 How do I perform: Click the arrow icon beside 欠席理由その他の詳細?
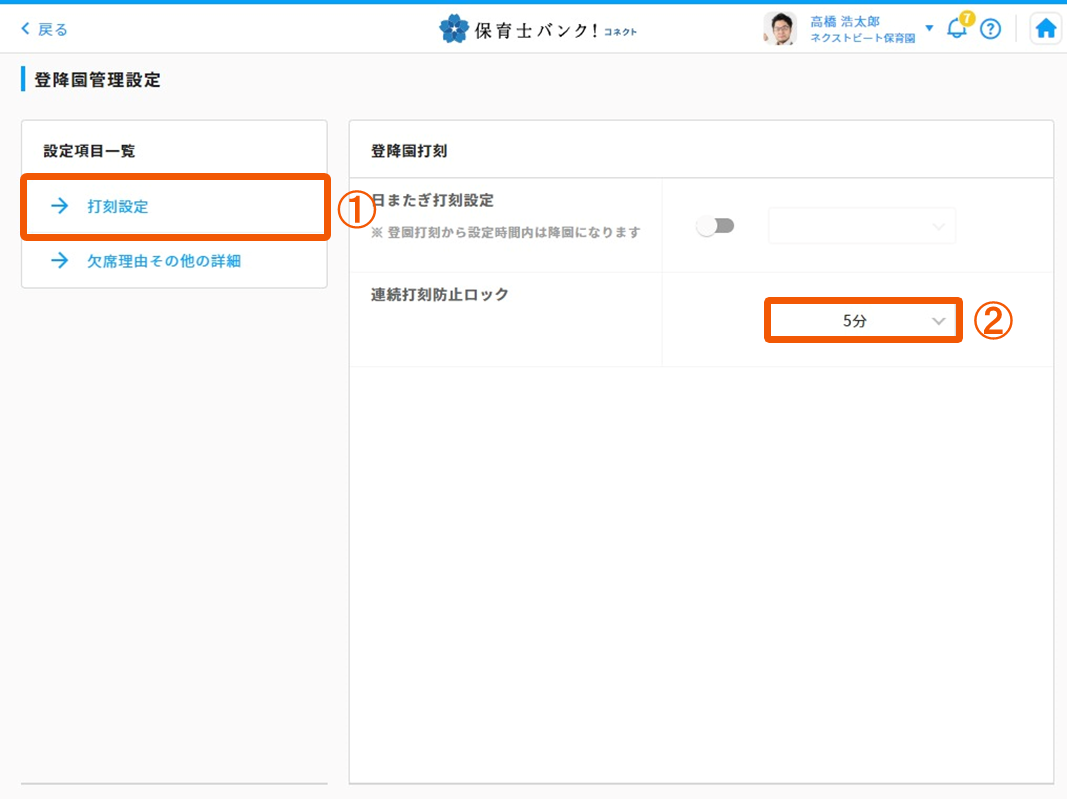point(60,261)
